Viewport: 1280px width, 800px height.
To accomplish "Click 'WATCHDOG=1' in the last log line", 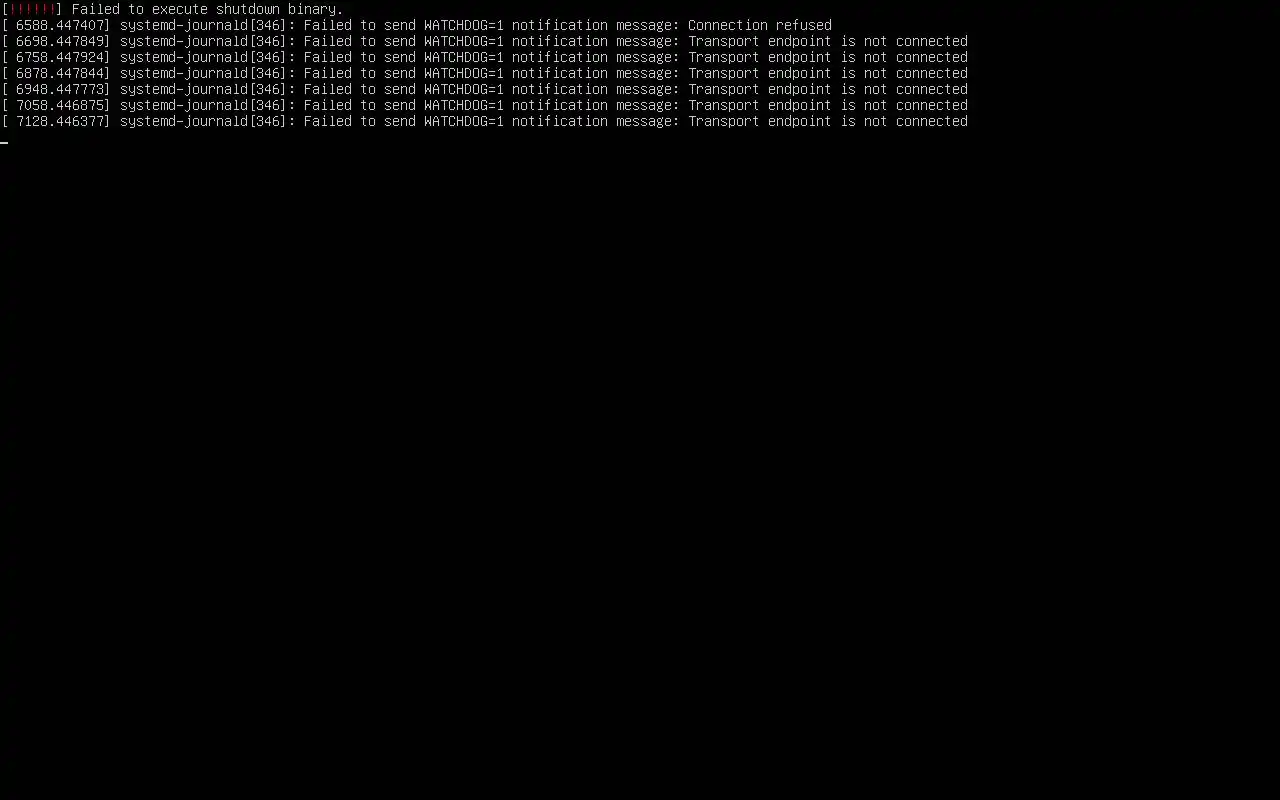I will 464,121.
